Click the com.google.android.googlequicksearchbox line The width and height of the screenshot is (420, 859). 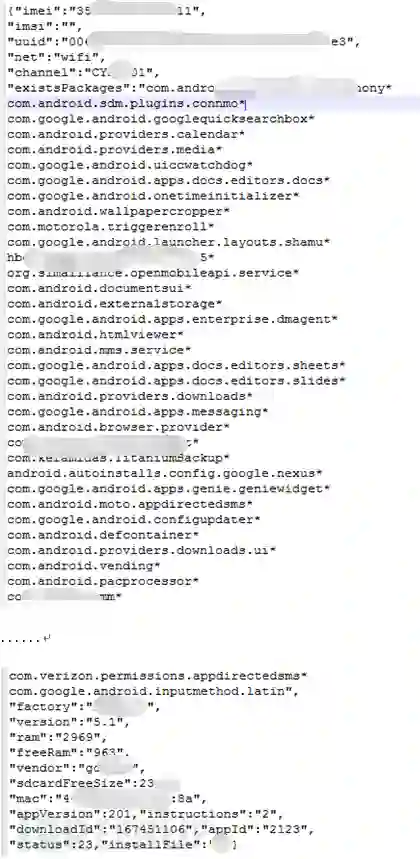tap(161, 118)
